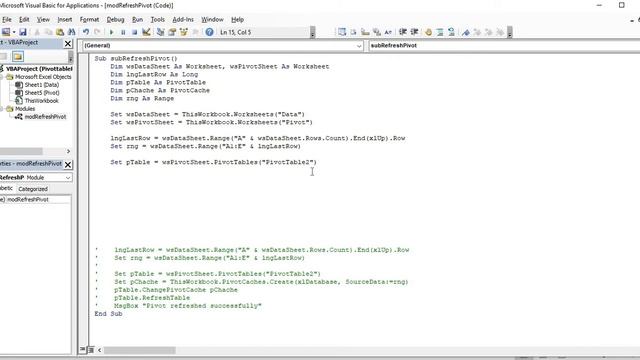The image size is (640, 360).
Task: Indent the selected code lines
Action: click(403, 32)
